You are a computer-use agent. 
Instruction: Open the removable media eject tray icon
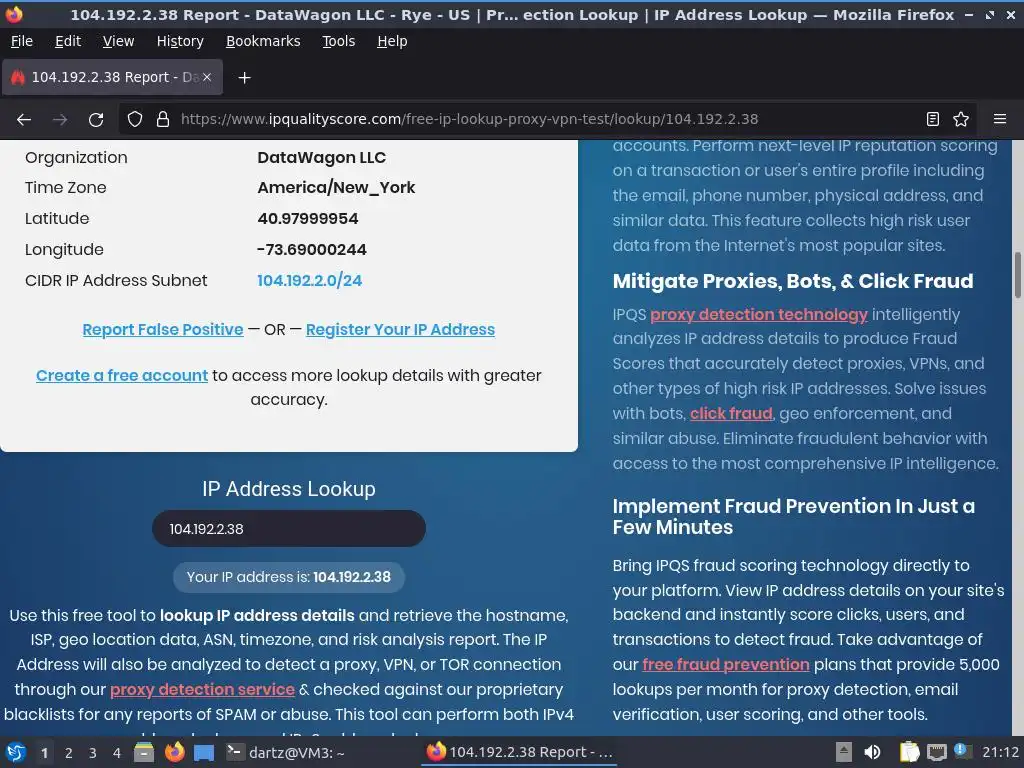844,752
